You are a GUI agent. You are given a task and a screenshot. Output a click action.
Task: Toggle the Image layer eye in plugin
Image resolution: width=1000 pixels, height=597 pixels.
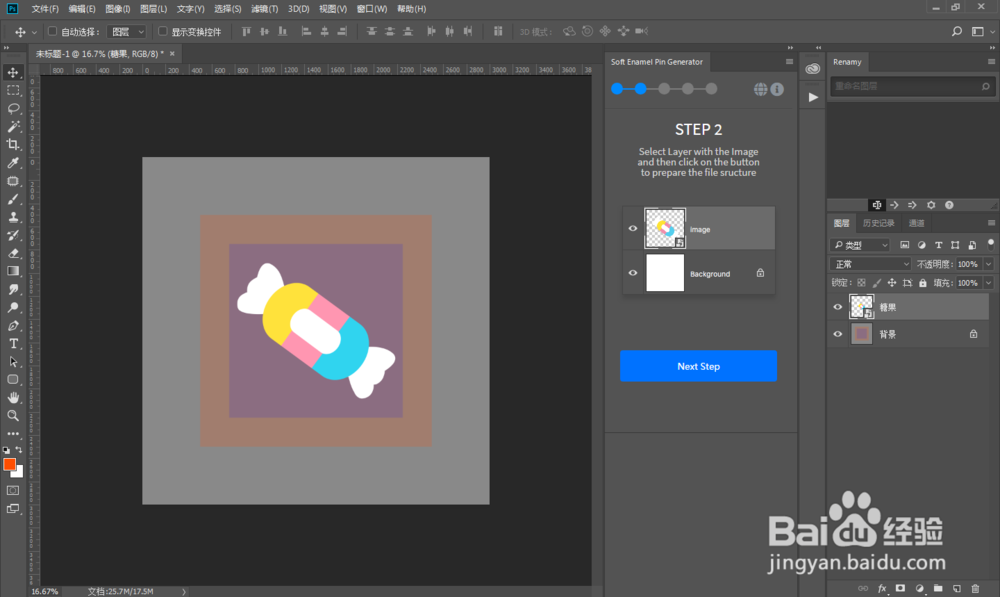pos(633,228)
